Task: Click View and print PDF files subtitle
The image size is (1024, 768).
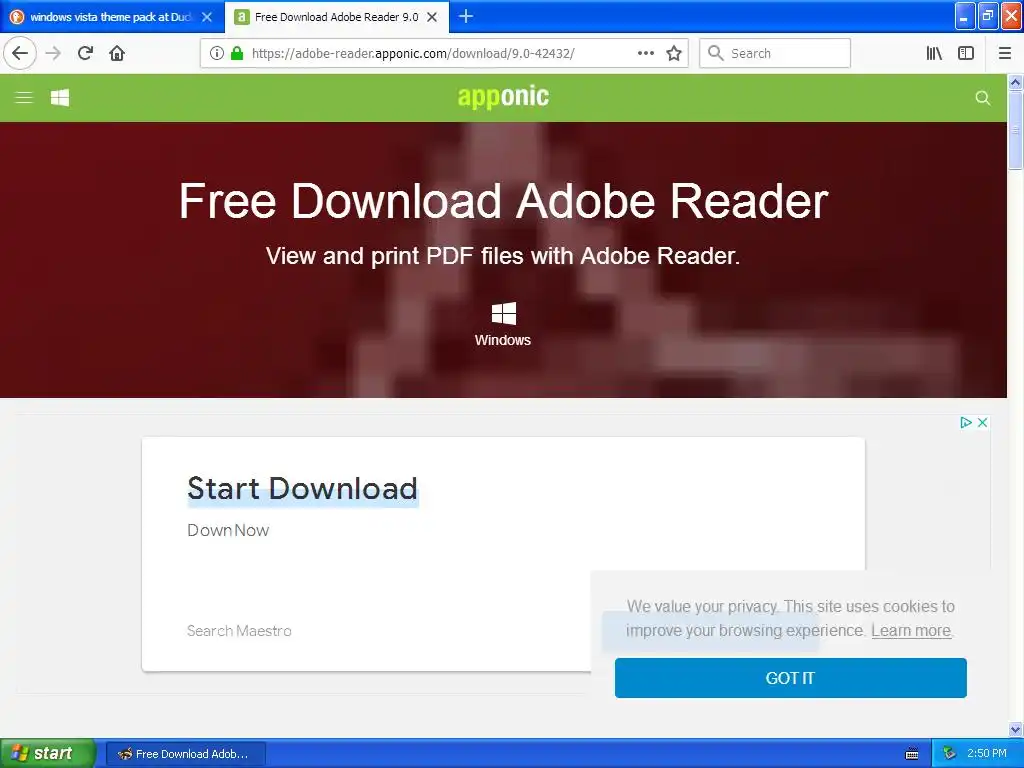Action: pyautogui.click(x=503, y=256)
